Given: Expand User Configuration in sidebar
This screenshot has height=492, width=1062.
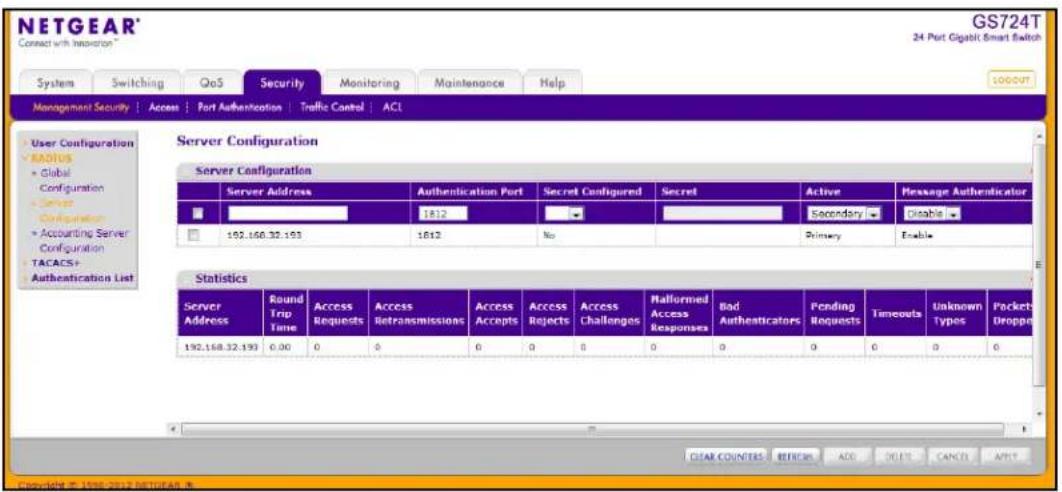Looking at the screenshot, I should 82,144.
